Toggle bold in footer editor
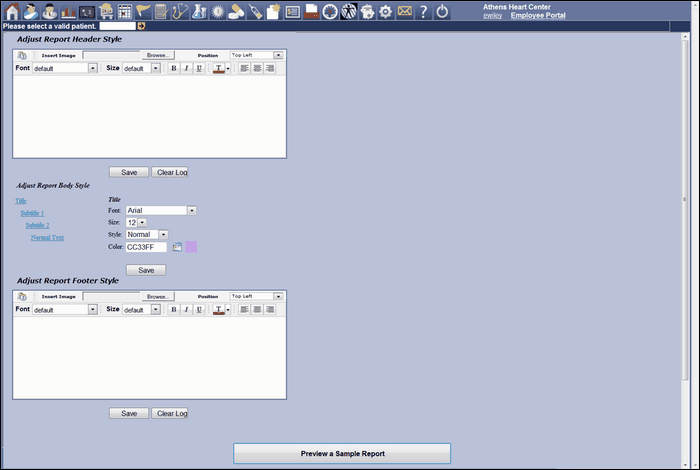 click(x=174, y=309)
